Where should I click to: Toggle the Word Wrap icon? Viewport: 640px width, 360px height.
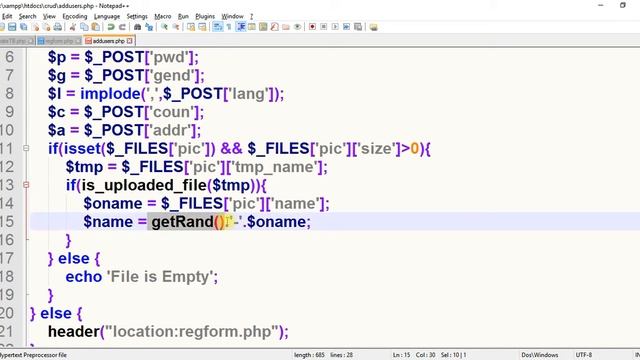[x=217, y=27]
